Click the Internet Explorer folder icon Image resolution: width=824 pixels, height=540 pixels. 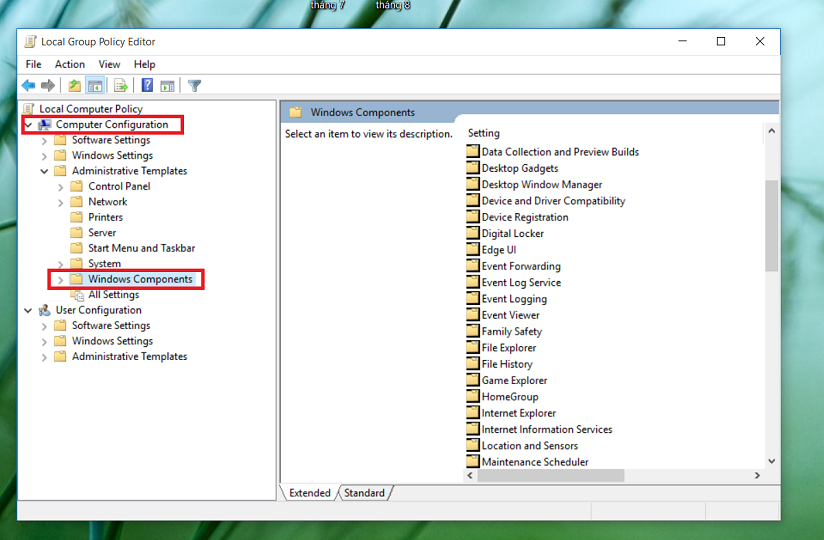pyautogui.click(x=473, y=412)
